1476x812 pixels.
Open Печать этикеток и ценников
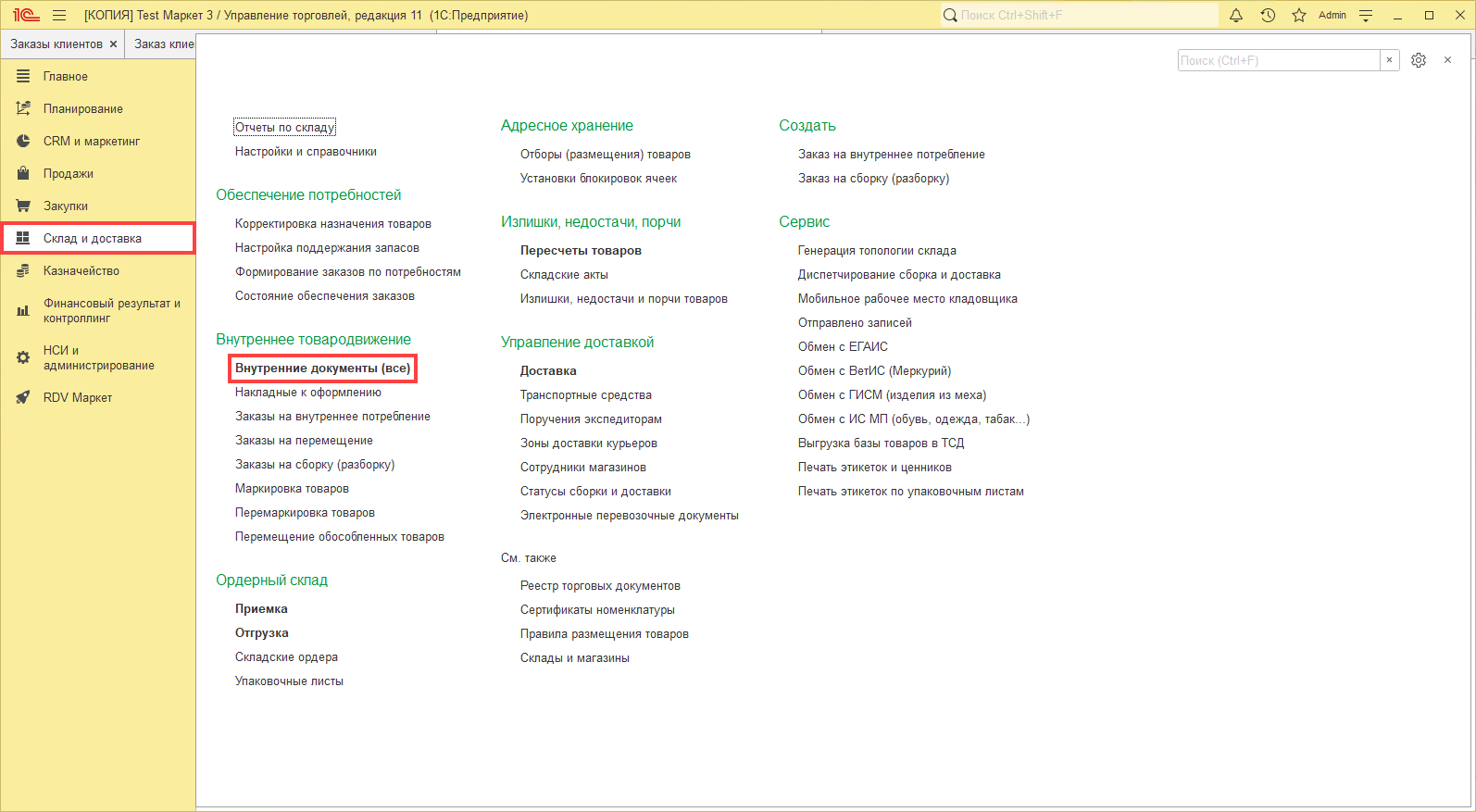pos(875,468)
